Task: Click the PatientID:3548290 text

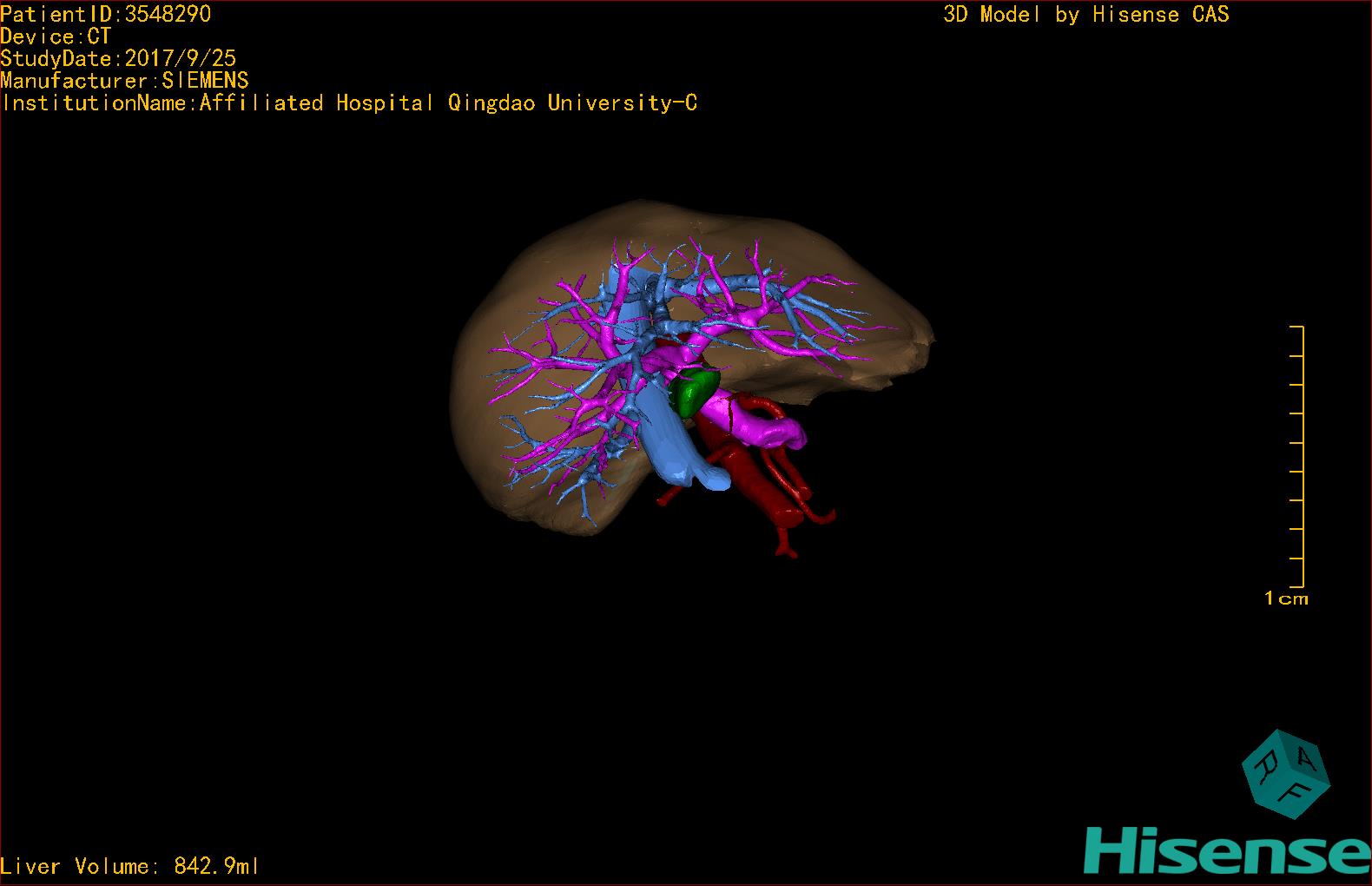Action: (x=106, y=14)
